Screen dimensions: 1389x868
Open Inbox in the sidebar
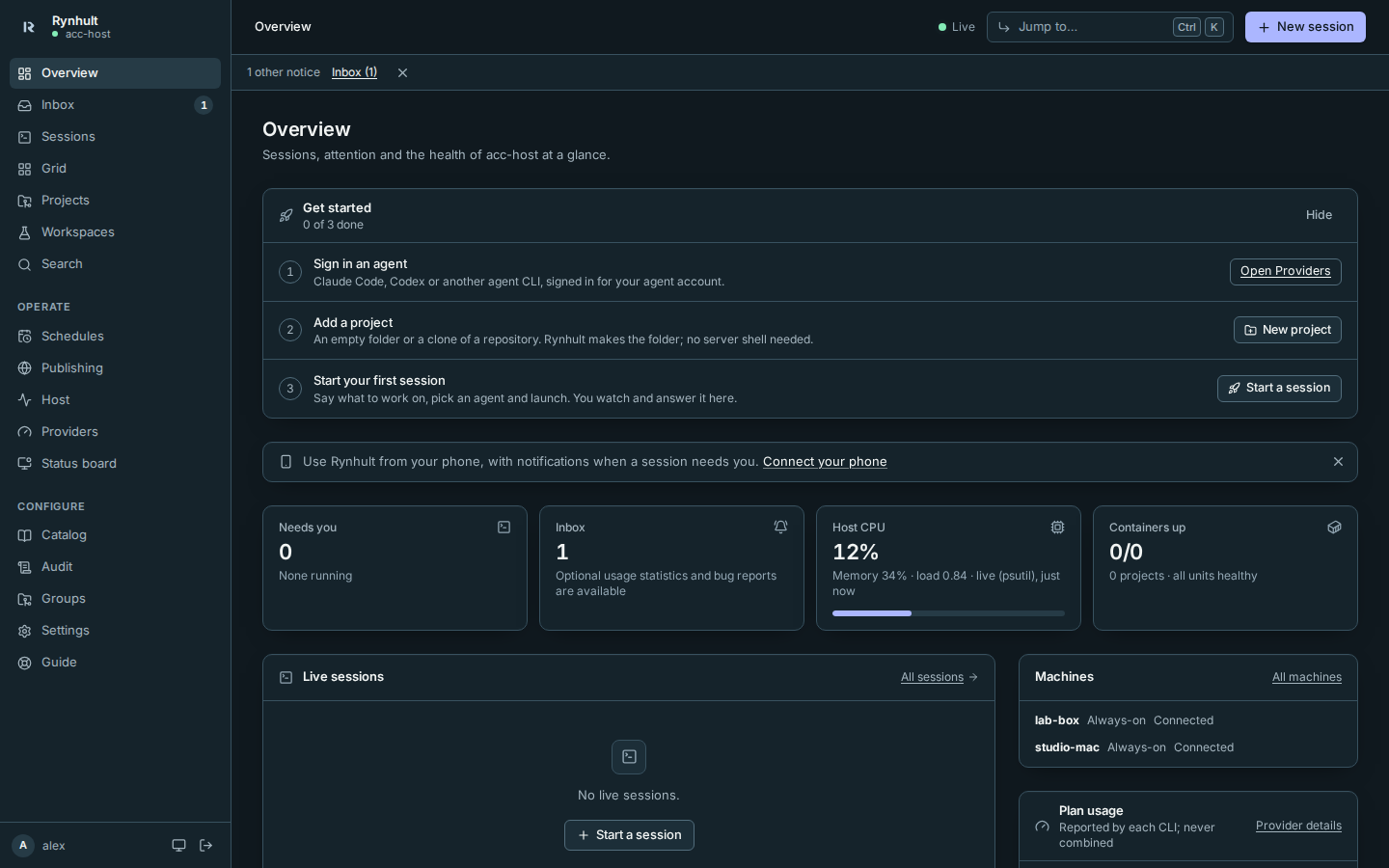point(115,105)
